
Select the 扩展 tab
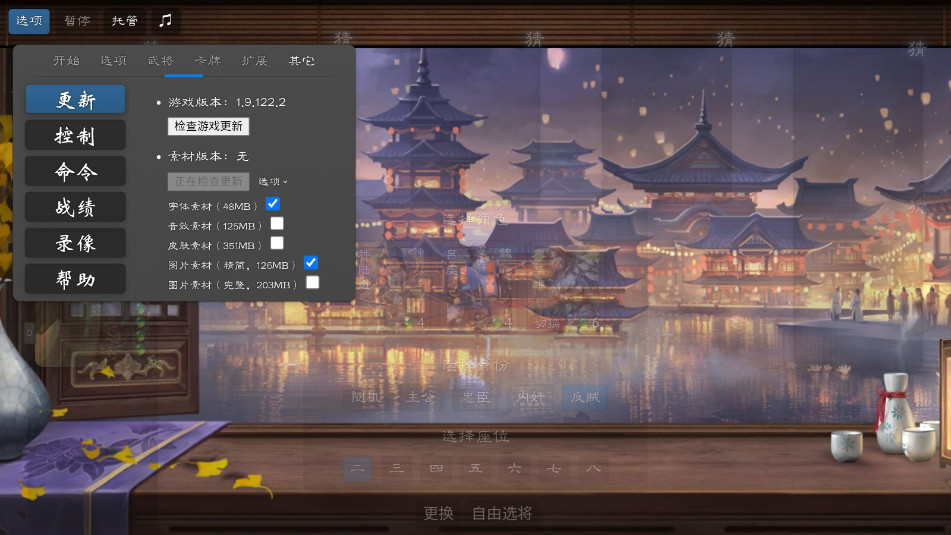click(x=254, y=61)
